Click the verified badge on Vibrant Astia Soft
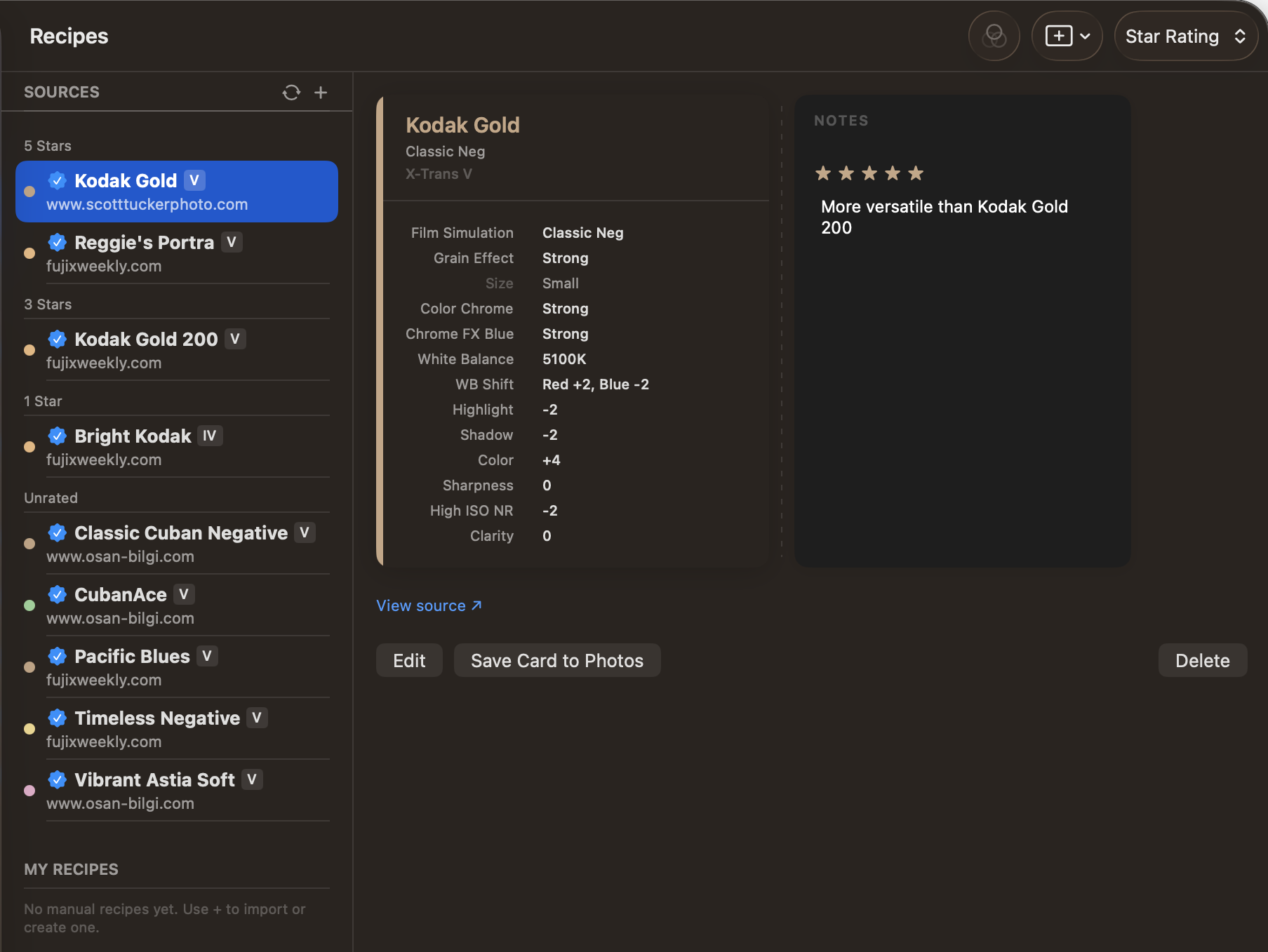Screen dimensions: 1268x952 click(58, 780)
